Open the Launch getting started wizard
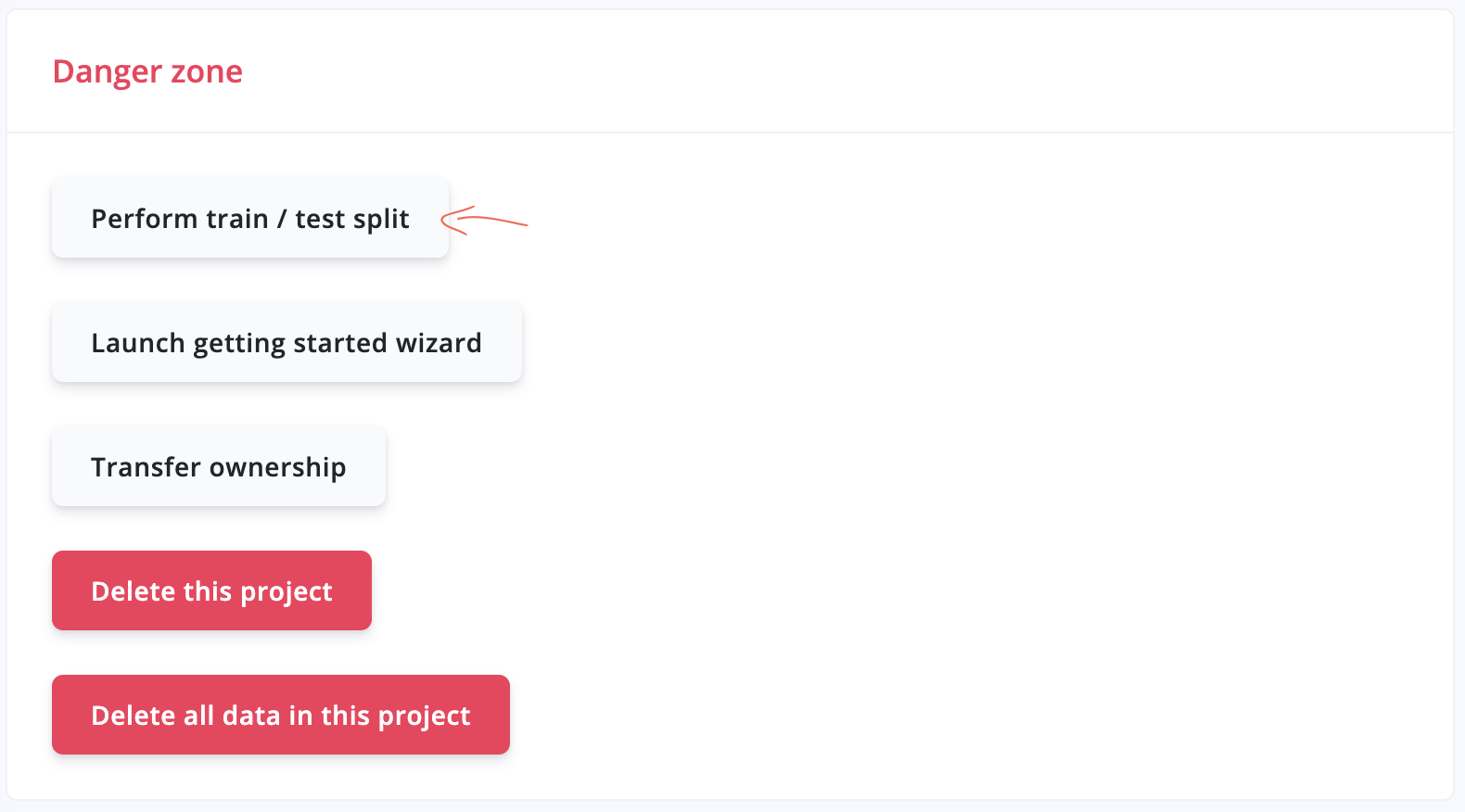1465x812 pixels. tap(287, 342)
